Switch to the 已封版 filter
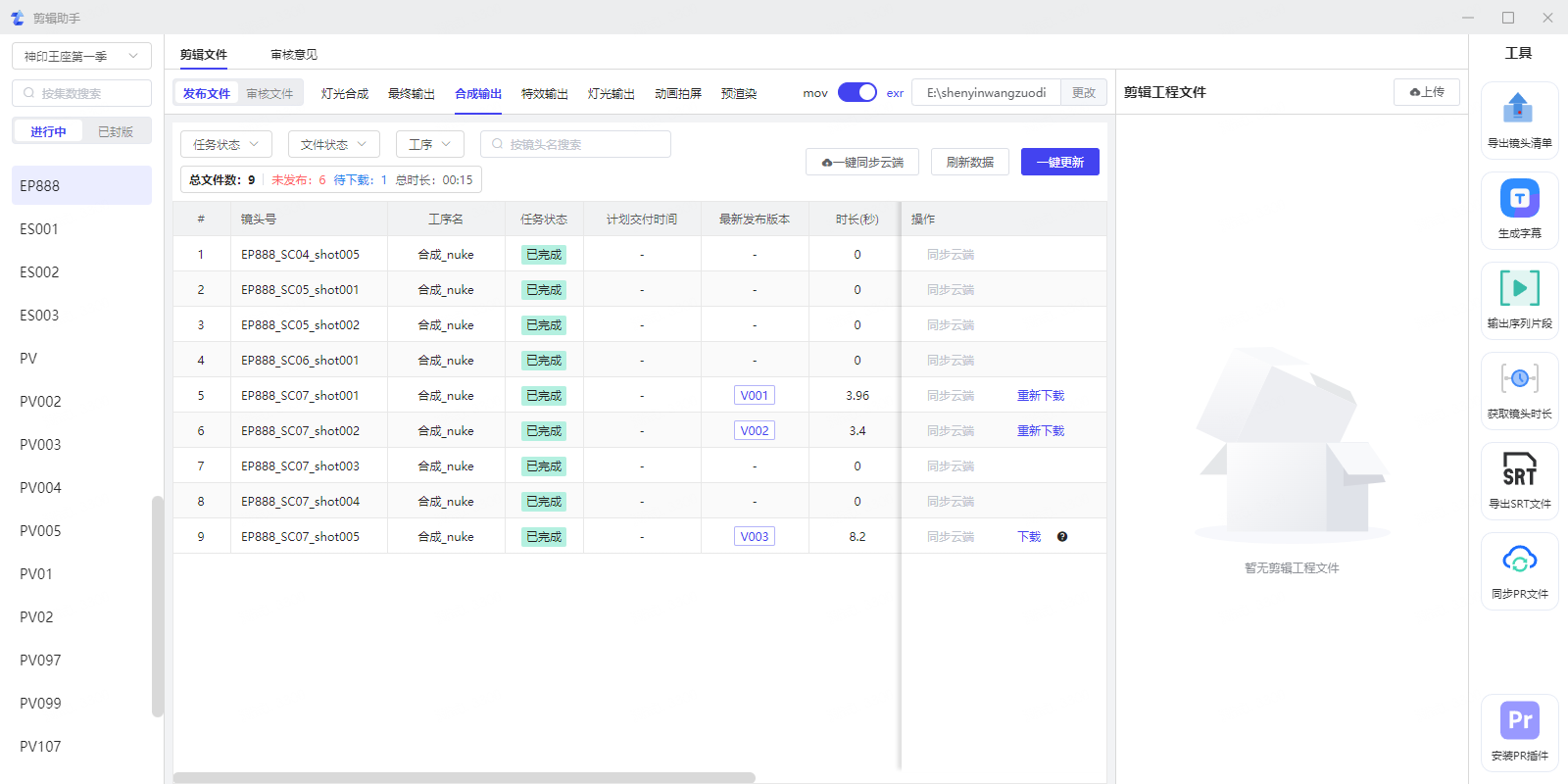Image resolution: width=1568 pixels, height=784 pixels. 116,131
